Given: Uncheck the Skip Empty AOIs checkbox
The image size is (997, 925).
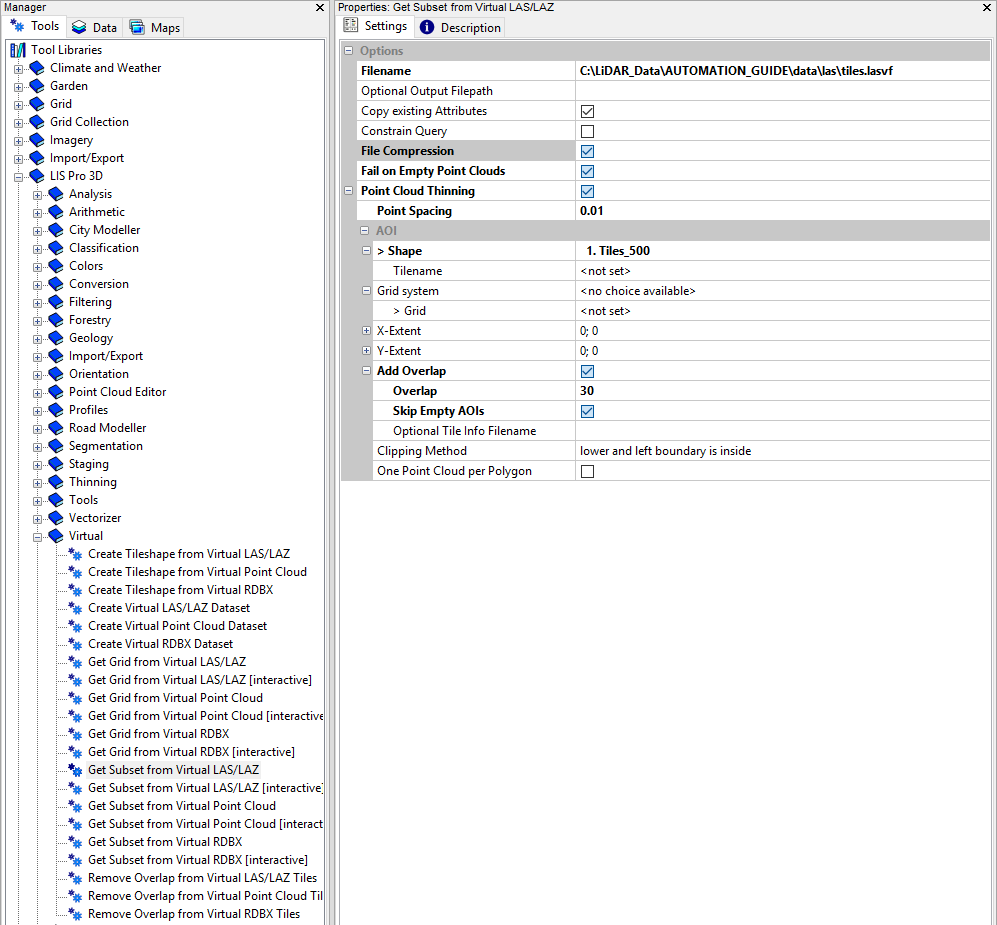Looking at the screenshot, I should point(588,411).
